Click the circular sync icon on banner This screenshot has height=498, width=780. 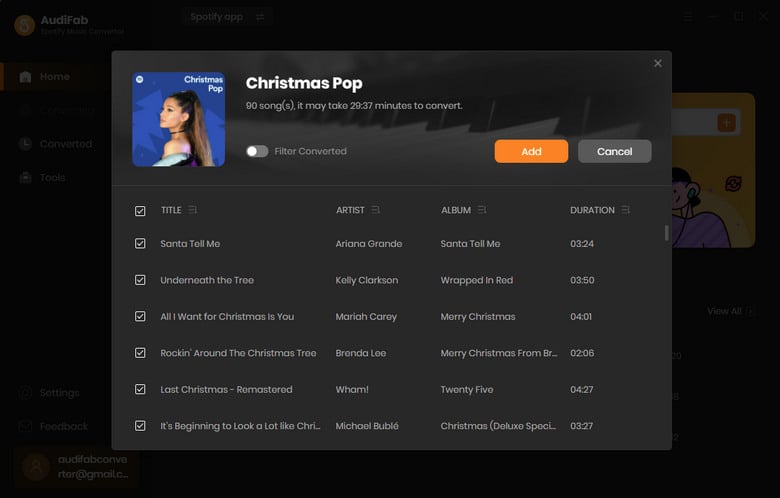coord(733,184)
